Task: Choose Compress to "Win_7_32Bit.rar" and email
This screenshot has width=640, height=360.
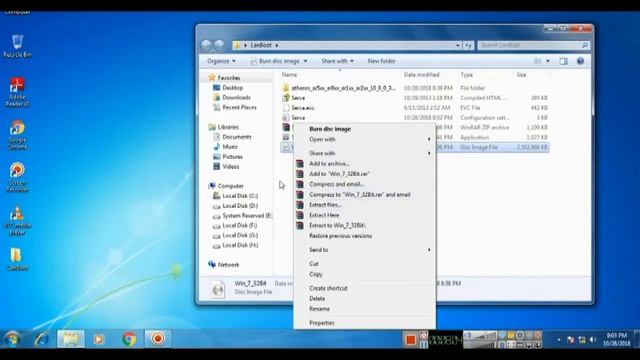Action: [x=364, y=195]
